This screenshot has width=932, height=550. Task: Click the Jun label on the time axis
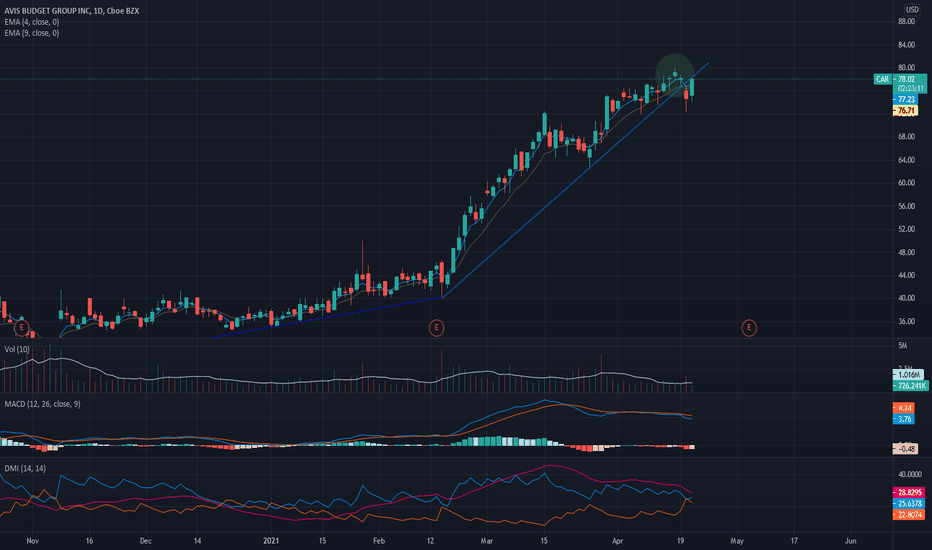point(851,540)
